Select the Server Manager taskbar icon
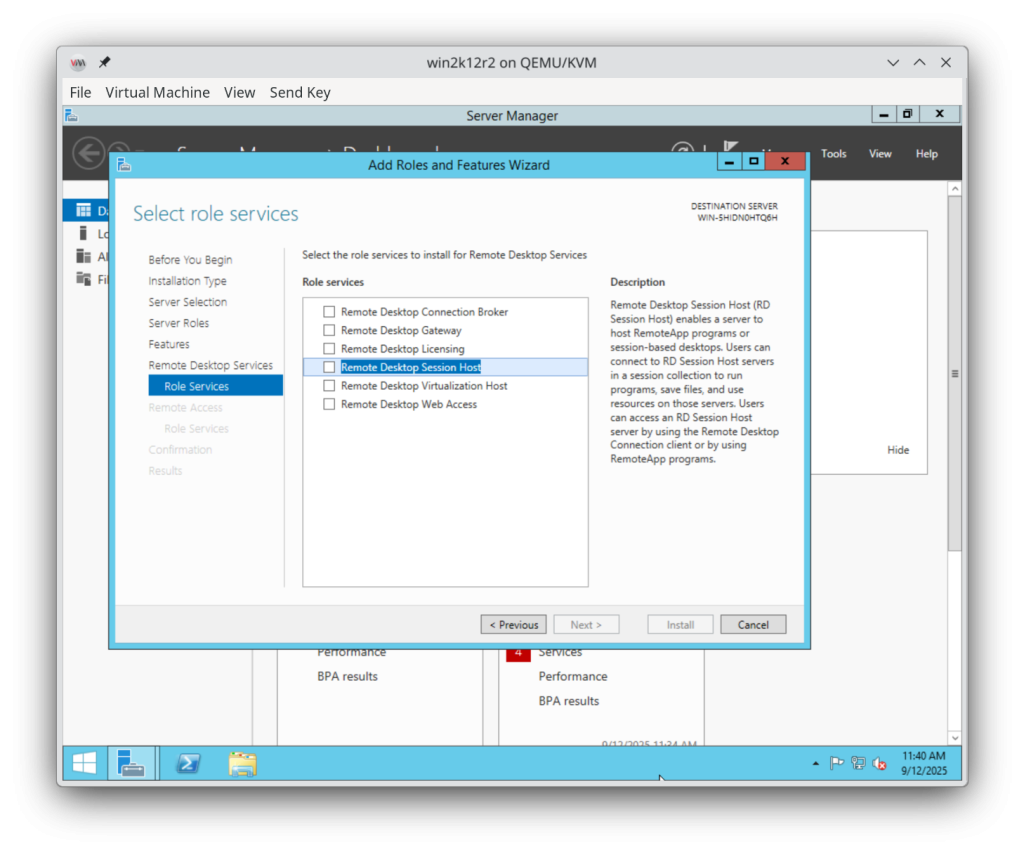The image size is (1024, 853). tap(133, 763)
